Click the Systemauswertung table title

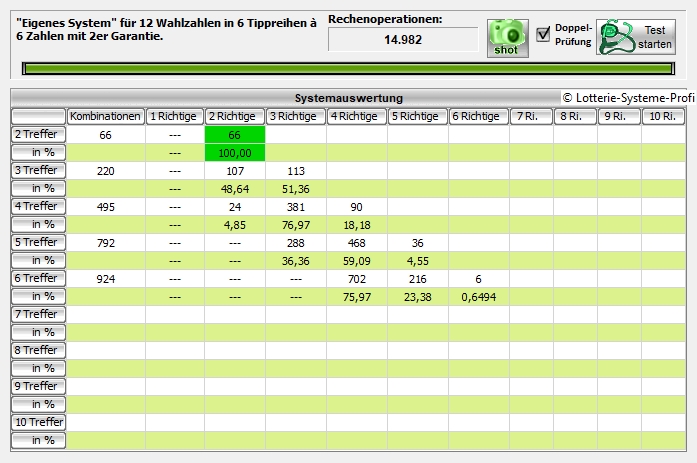click(x=348, y=98)
